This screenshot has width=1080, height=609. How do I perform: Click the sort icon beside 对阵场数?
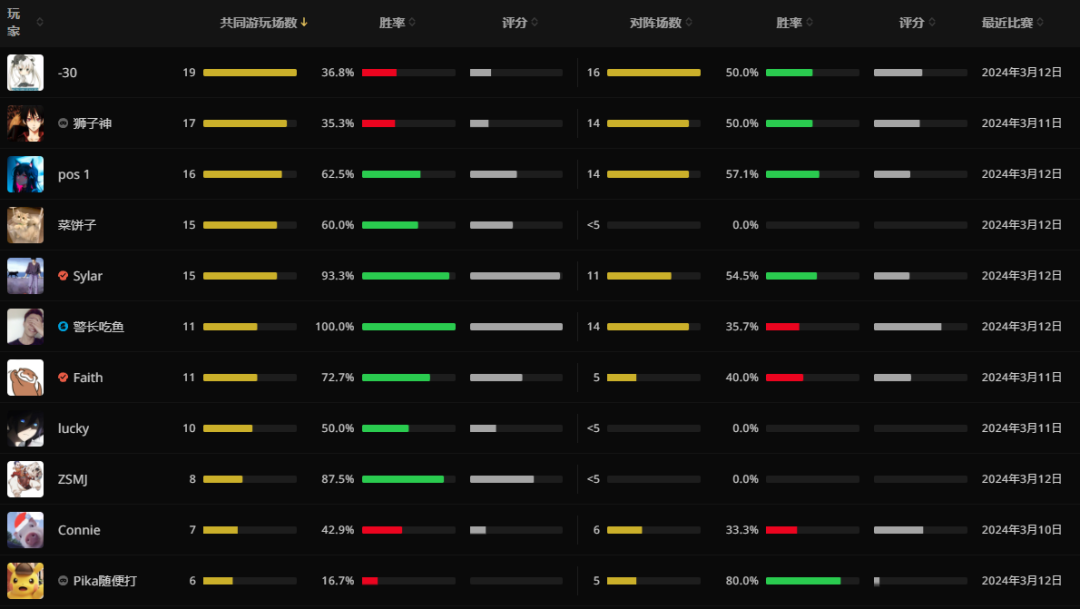tap(689, 23)
